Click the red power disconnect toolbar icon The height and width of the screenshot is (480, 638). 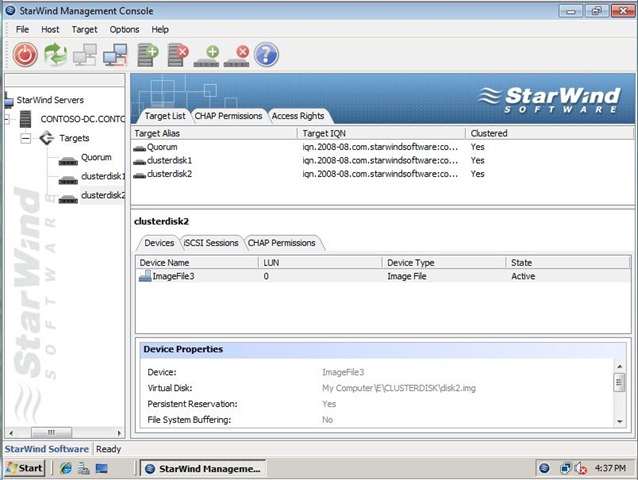point(25,55)
